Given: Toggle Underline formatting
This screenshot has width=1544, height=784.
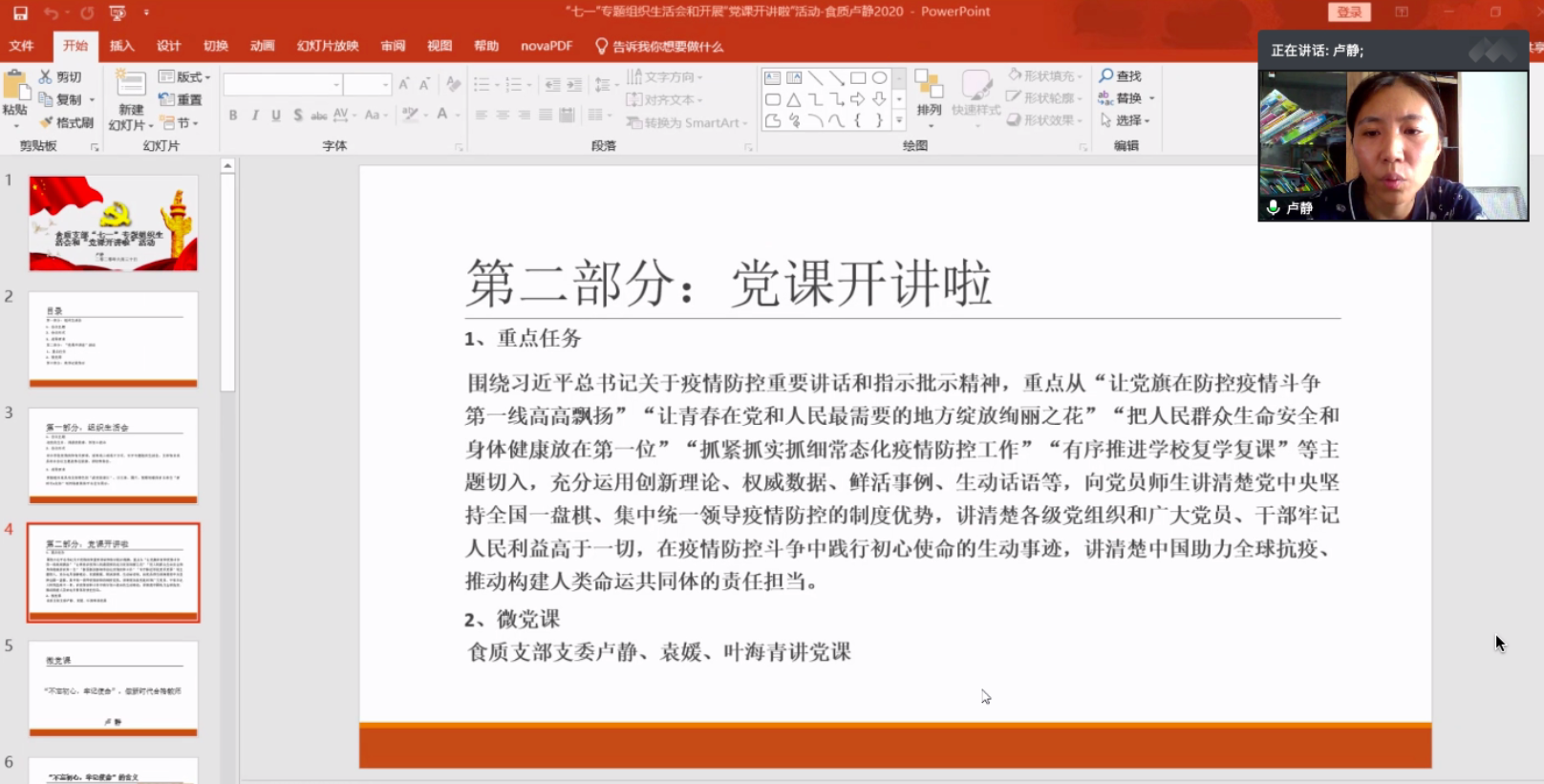Looking at the screenshot, I should (x=276, y=115).
